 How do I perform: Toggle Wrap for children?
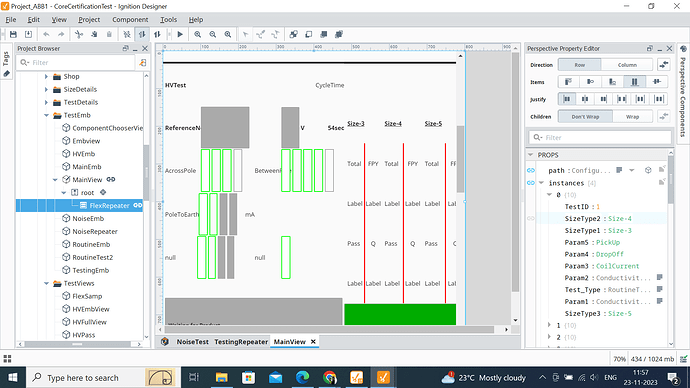click(632, 117)
